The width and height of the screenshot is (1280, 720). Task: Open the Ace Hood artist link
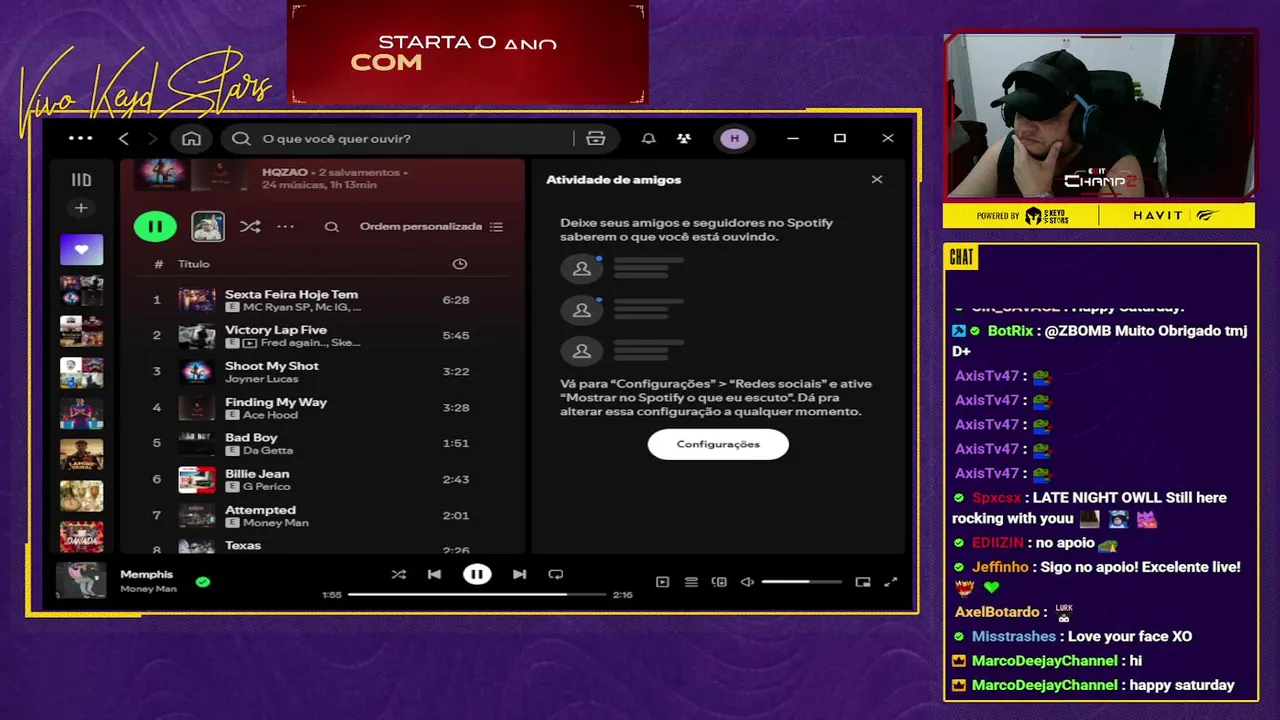270,415
